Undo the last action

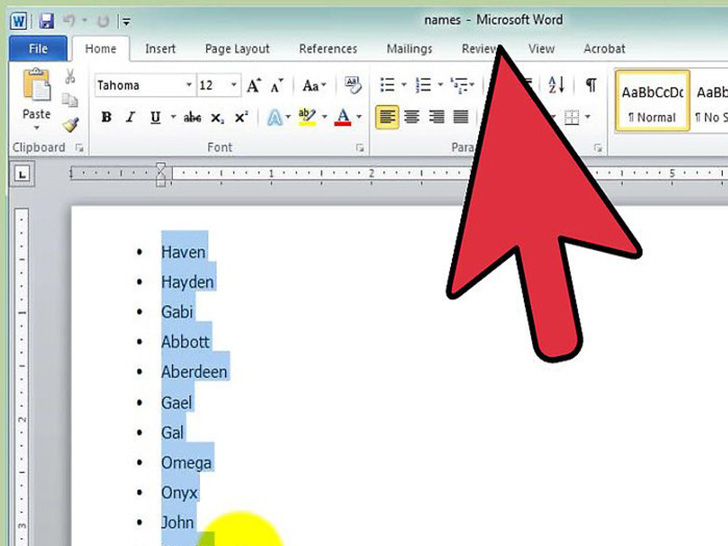pyautogui.click(x=69, y=20)
